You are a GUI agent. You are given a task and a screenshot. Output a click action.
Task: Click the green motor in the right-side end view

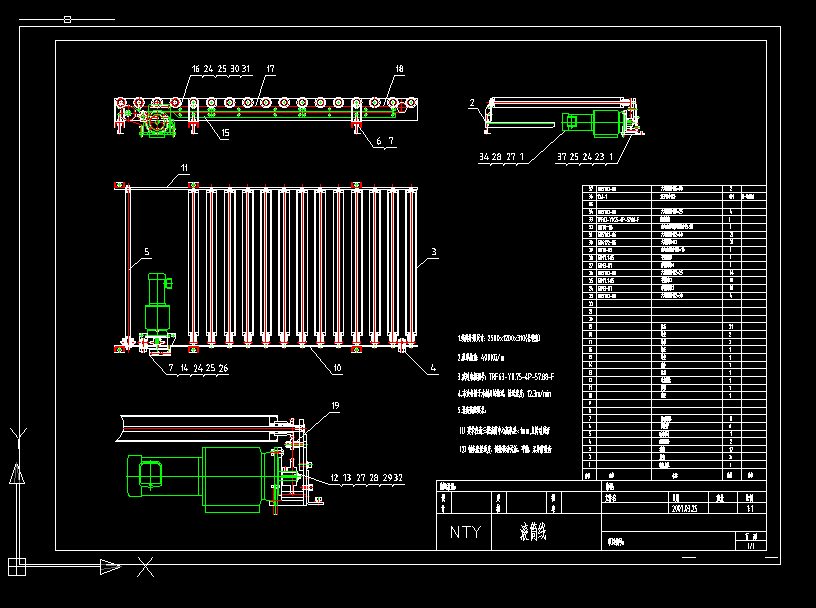(x=603, y=122)
